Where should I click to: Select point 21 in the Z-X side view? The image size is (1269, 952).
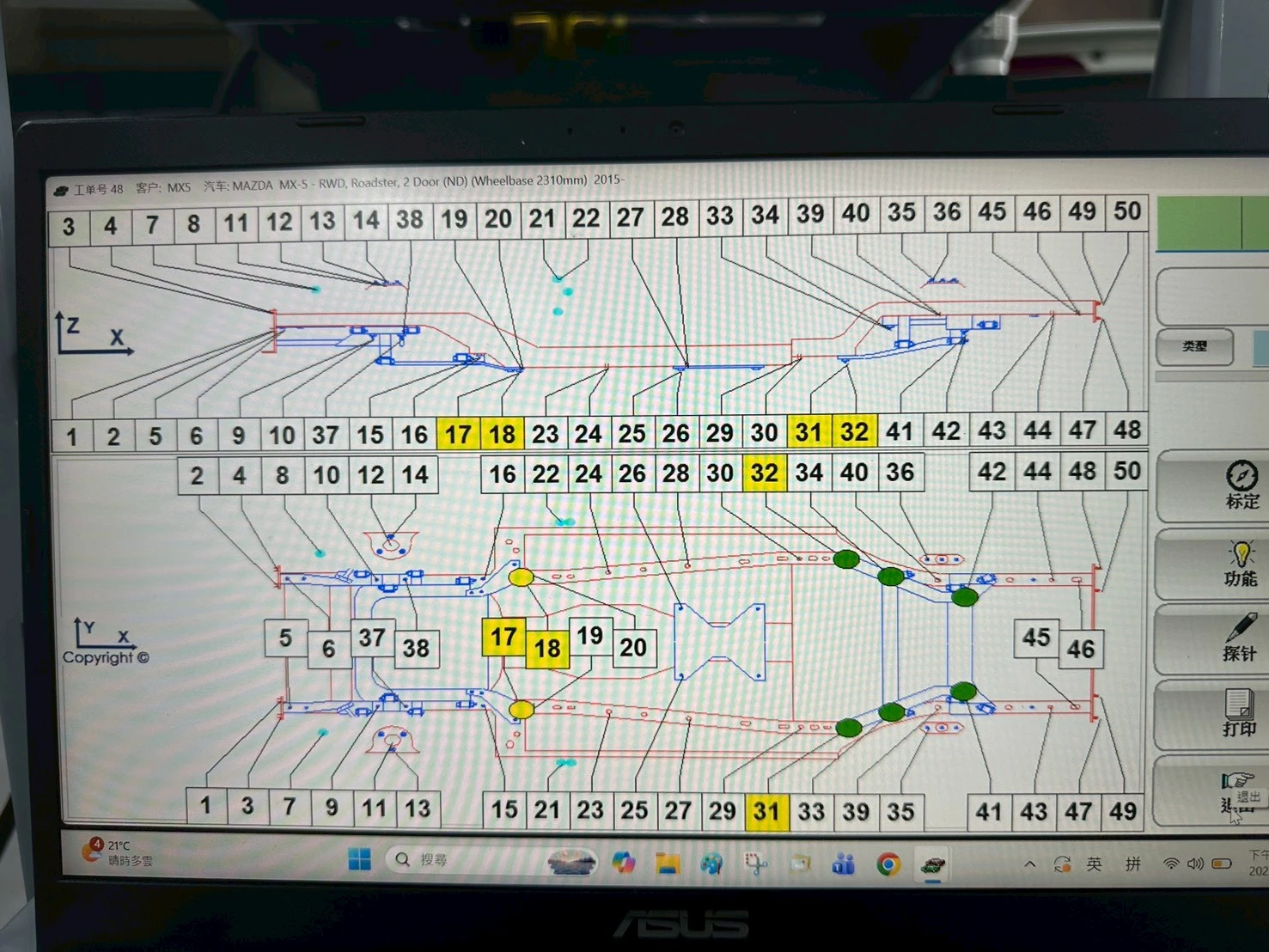(x=542, y=218)
